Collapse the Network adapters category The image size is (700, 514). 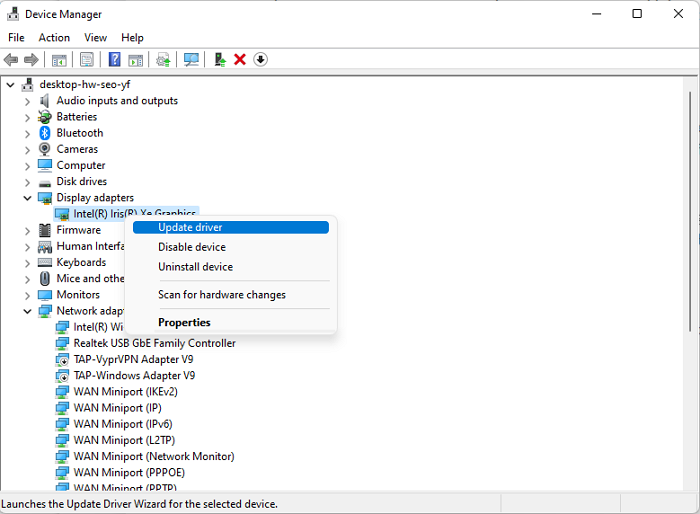(x=28, y=311)
